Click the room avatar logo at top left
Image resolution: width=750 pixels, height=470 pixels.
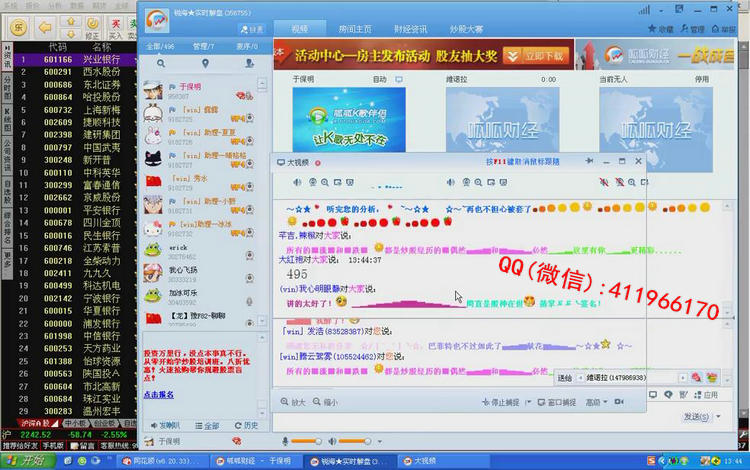157,21
